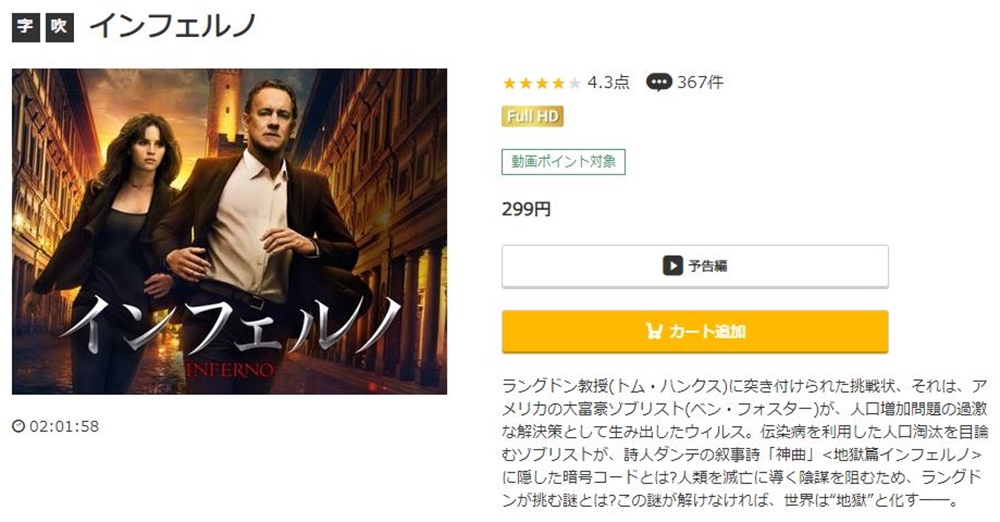Click the 吹 dubbed badge icon
Image resolution: width=1000 pixels, height=522 pixels.
click(x=59, y=27)
